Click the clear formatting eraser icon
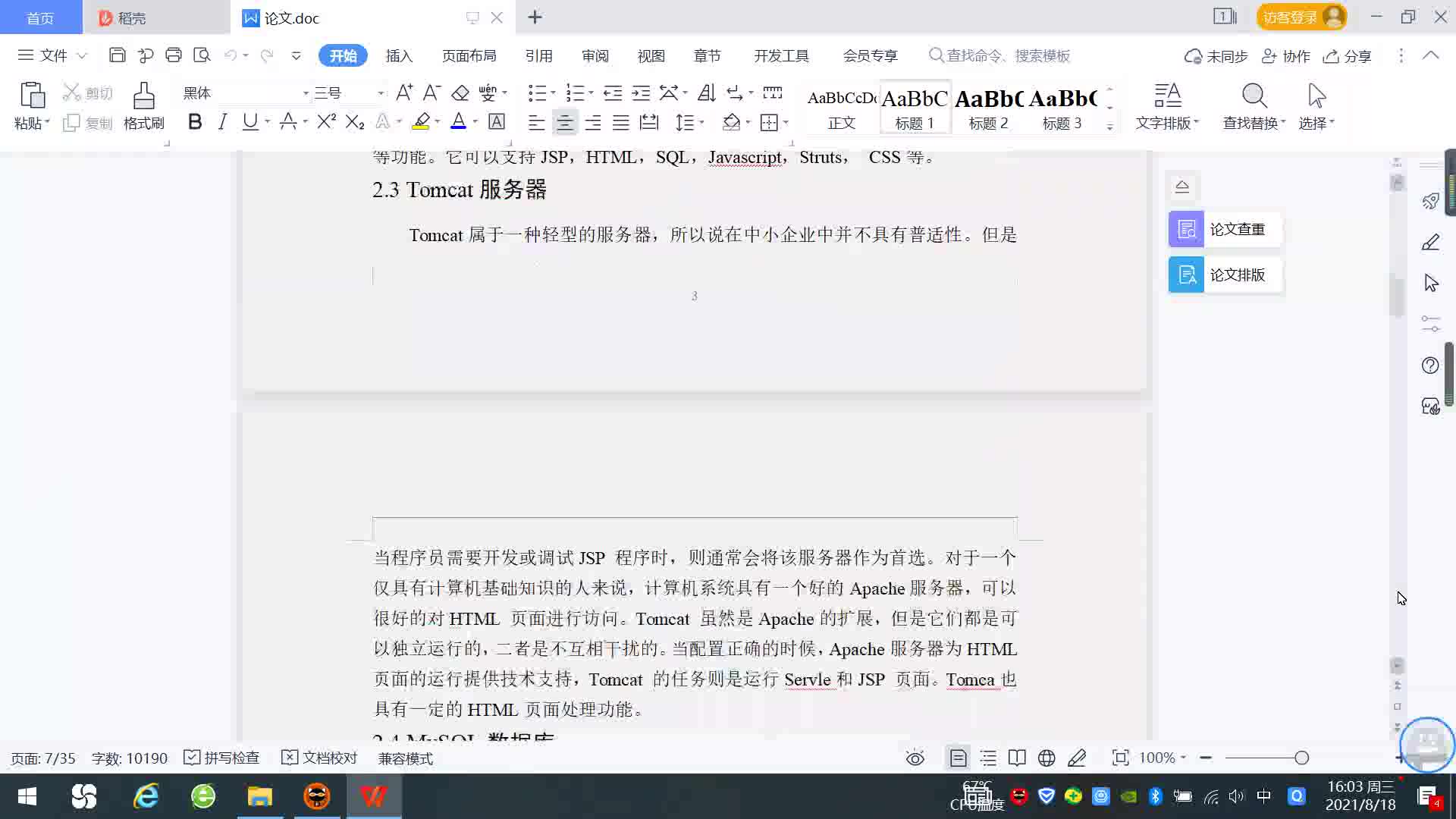The width and height of the screenshot is (1456, 819). (460, 93)
